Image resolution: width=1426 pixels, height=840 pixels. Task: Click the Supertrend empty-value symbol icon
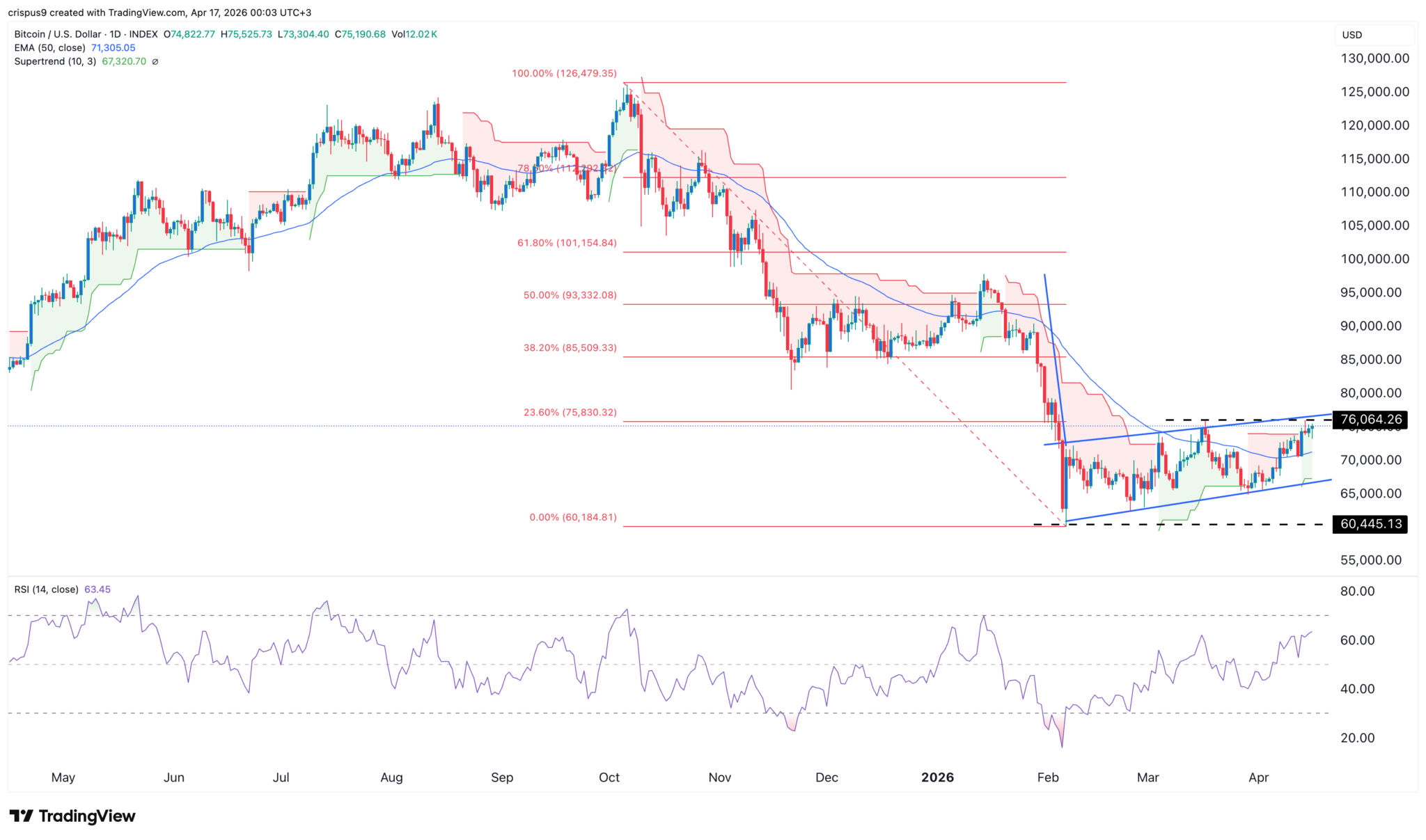coord(155,61)
